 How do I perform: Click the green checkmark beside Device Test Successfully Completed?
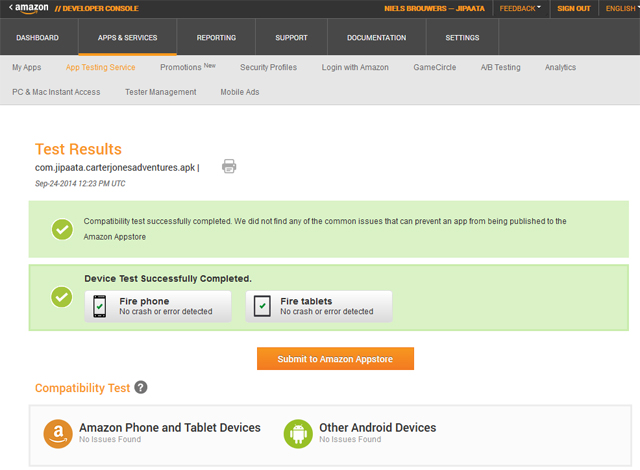click(x=62, y=297)
